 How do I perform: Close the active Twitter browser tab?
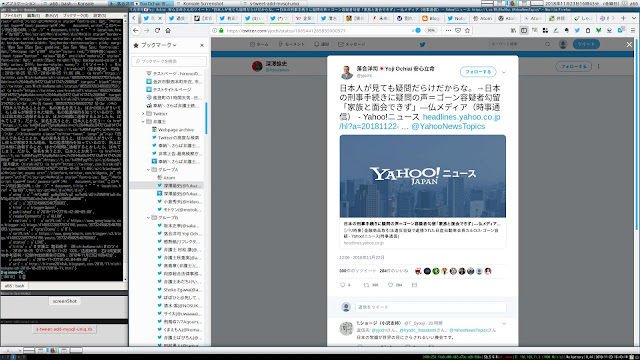point(160,18)
